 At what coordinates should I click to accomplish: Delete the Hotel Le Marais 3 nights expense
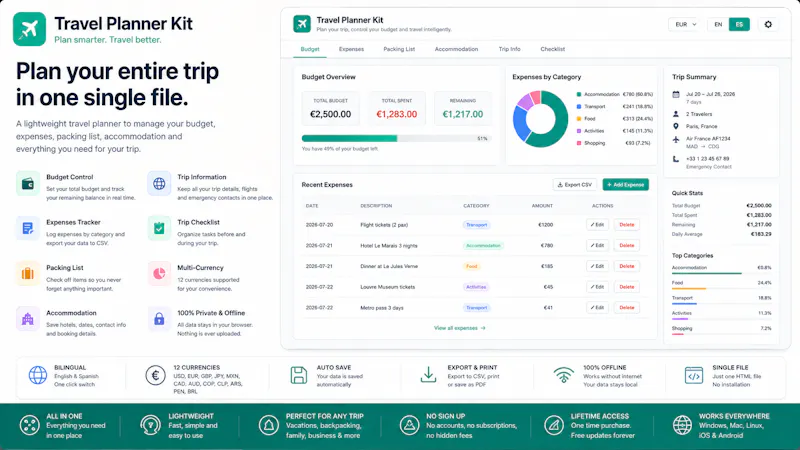(x=627, y=245)
